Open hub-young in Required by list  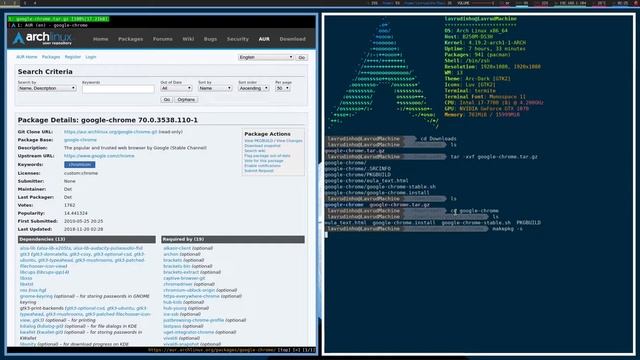pyautogui.click(x=175, y=309)
